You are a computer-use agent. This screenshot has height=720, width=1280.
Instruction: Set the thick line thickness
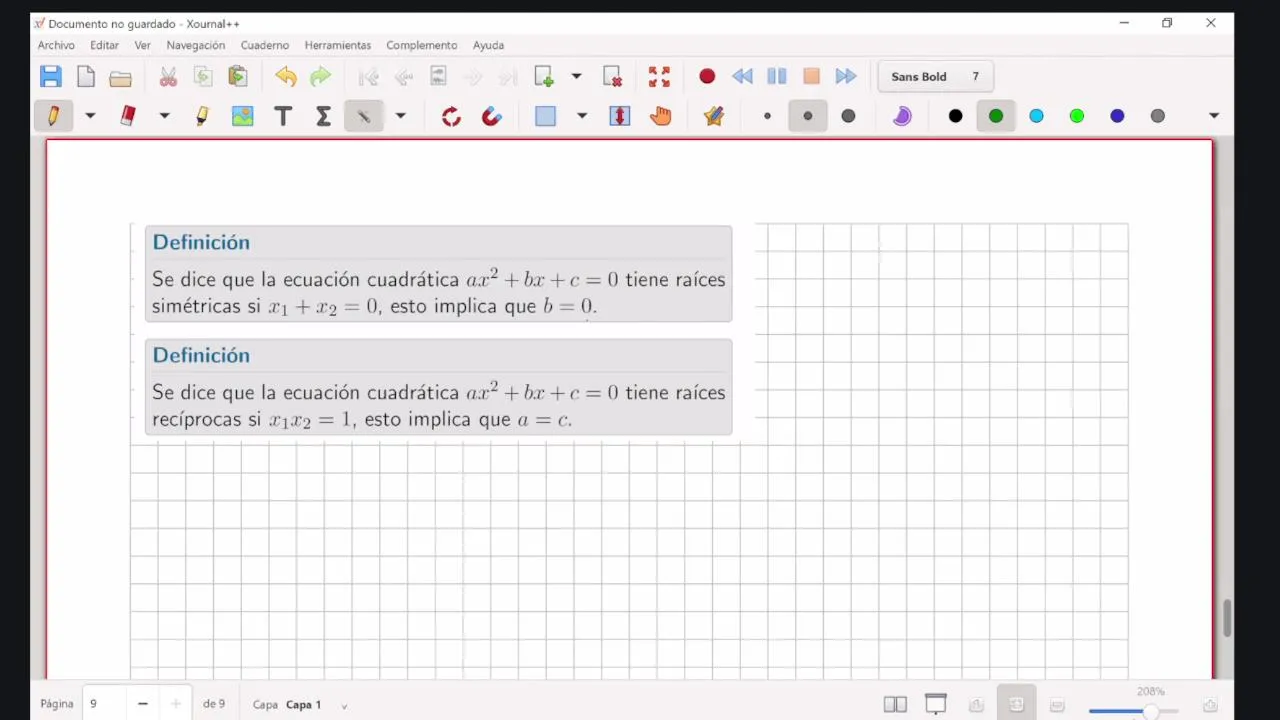848,116
